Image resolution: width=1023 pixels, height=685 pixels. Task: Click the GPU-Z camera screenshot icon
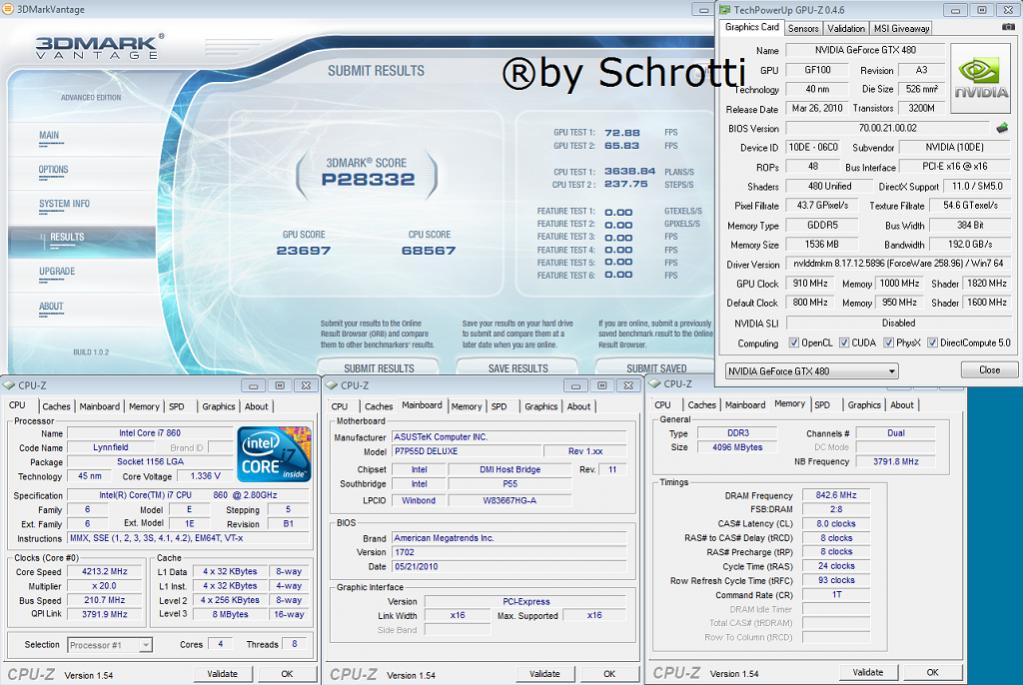pyautogui.click(x=1008, y=27)
